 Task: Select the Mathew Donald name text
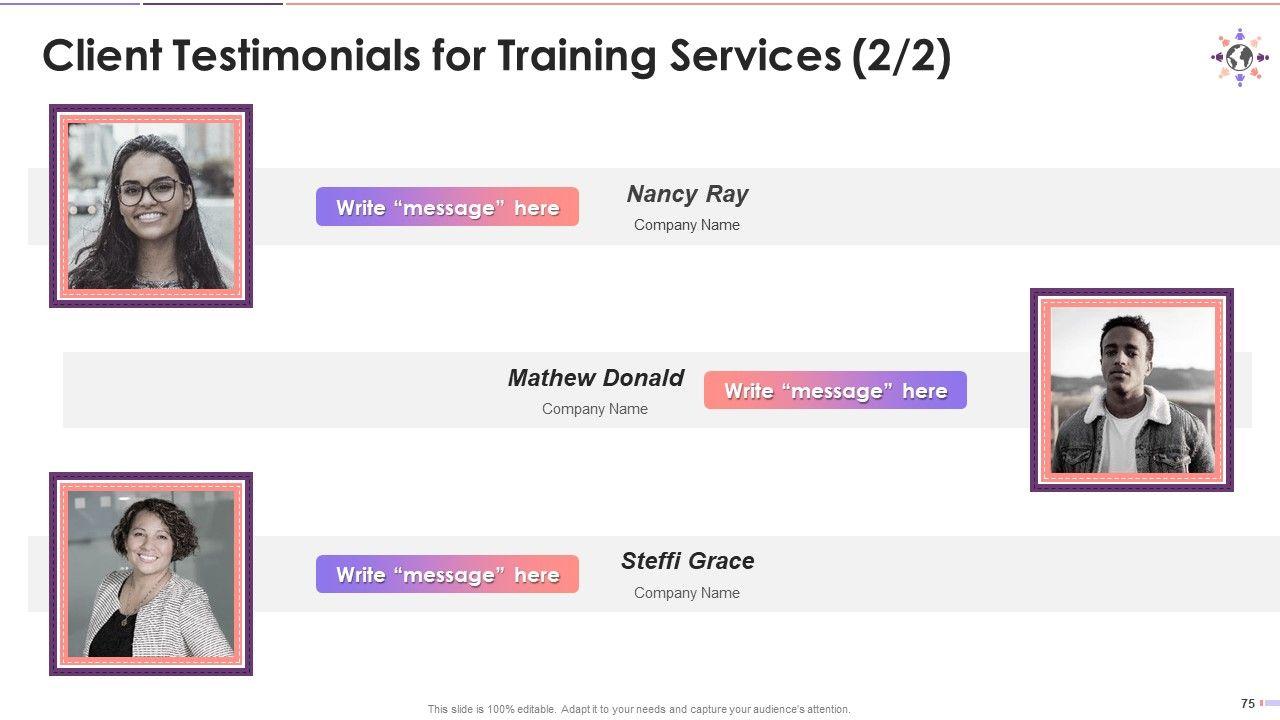pyautogui.click(x=595, y=378)
